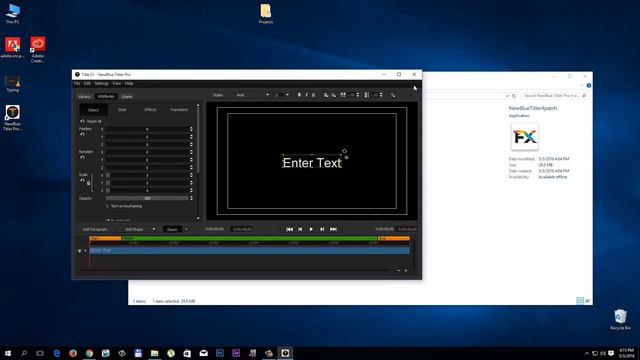This screenshot has height=360, width=640.
Task: Toggle visibility eye of Enter Text layer
Action: (79, 251)
